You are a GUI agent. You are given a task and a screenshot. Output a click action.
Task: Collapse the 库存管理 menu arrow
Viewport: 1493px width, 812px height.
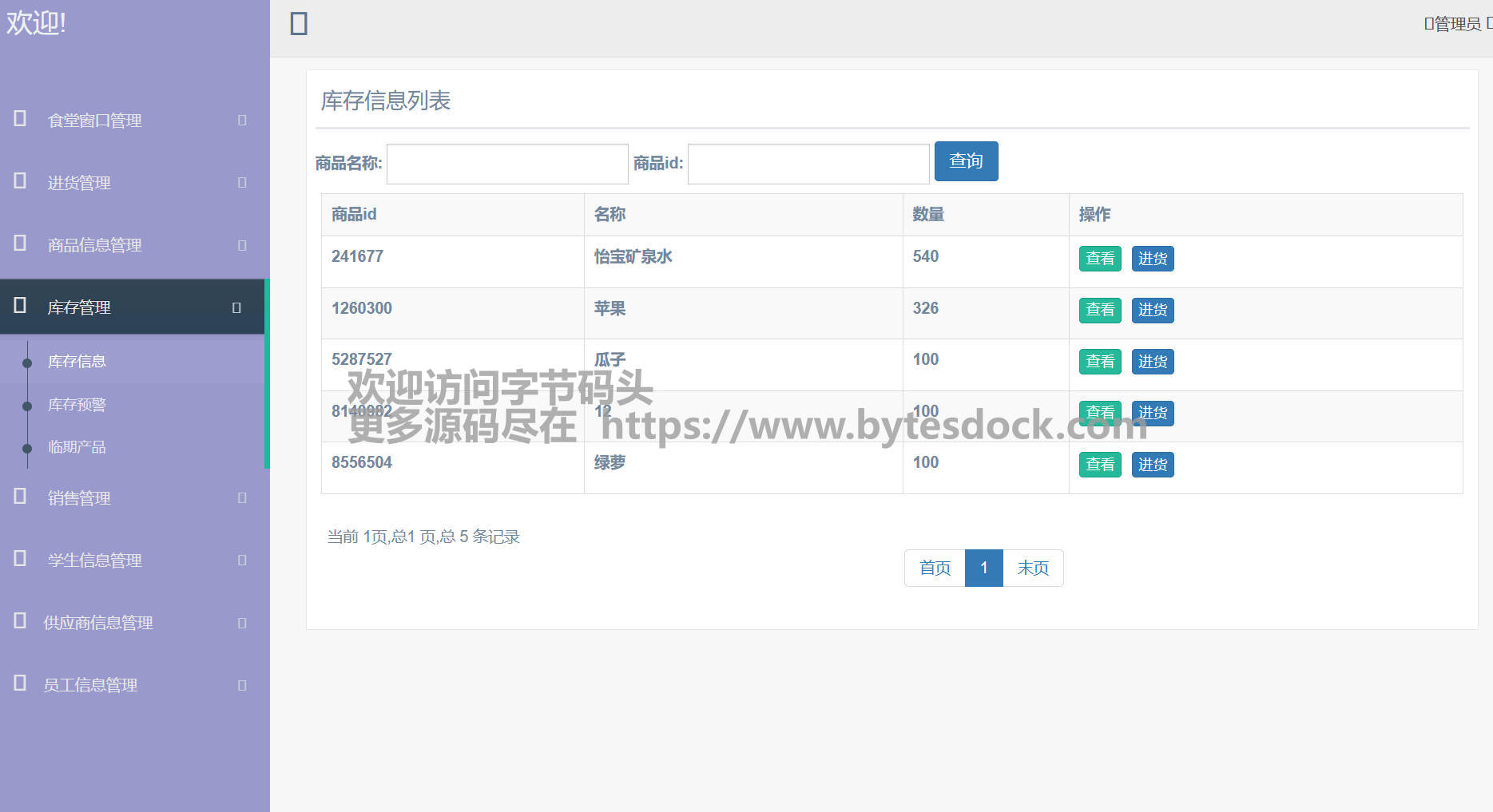236,307
